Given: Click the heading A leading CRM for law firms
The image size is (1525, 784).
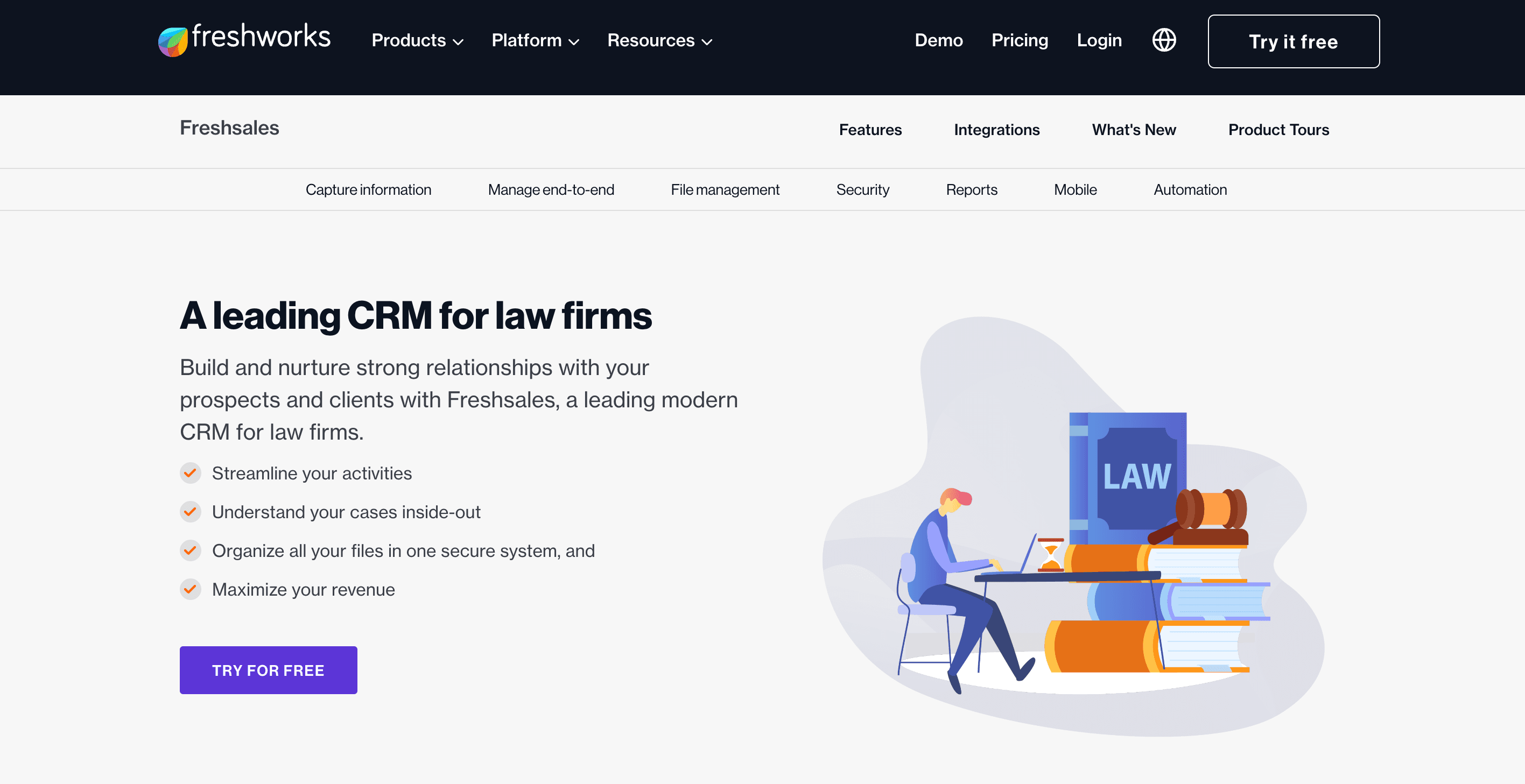Looking at the screenshot, I should [416, 315].
